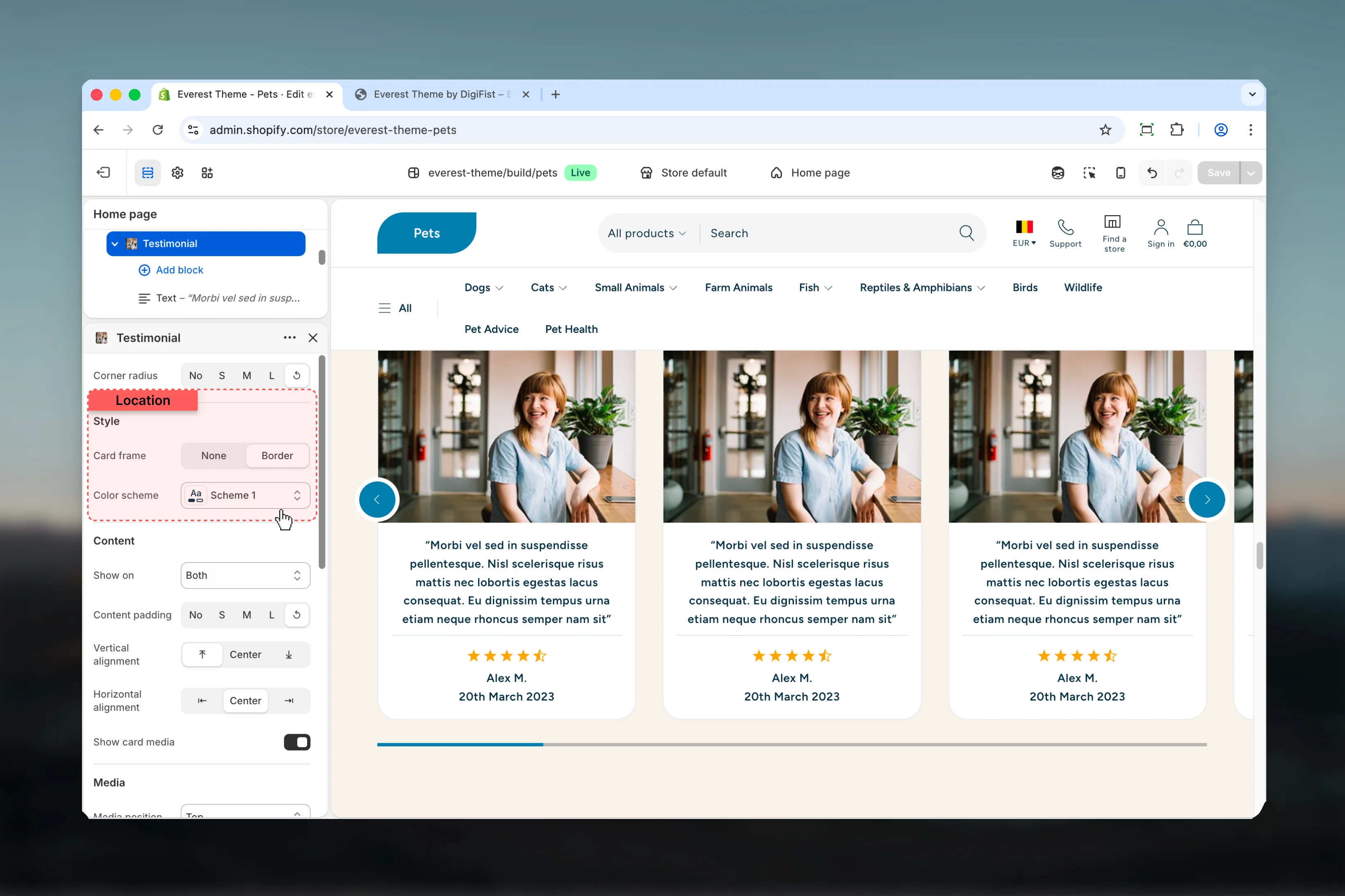Click the testimonial carousel progress bar
This screenshot has width=1345, height=896.
click(792, 745)
